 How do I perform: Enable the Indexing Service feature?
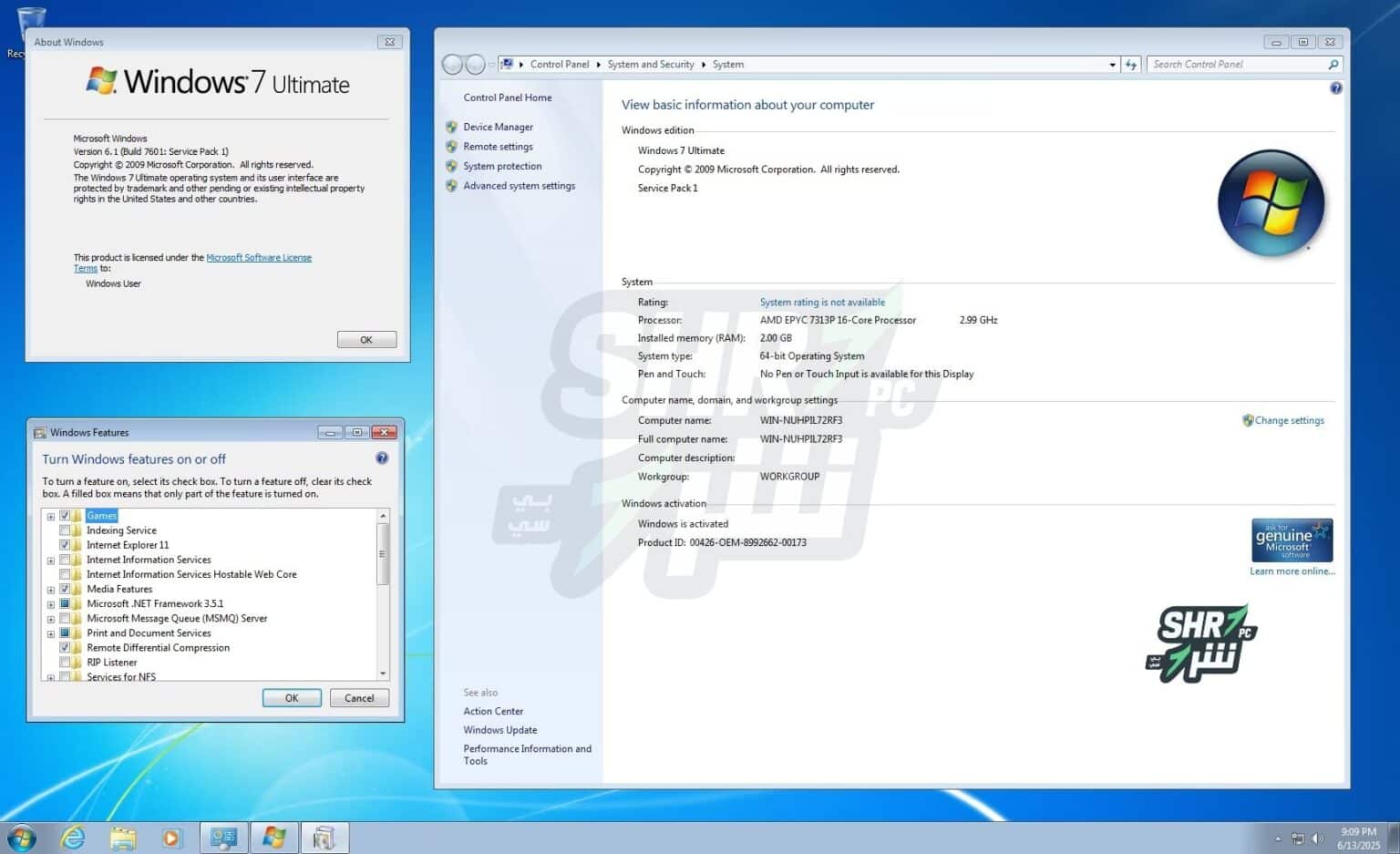65,530
